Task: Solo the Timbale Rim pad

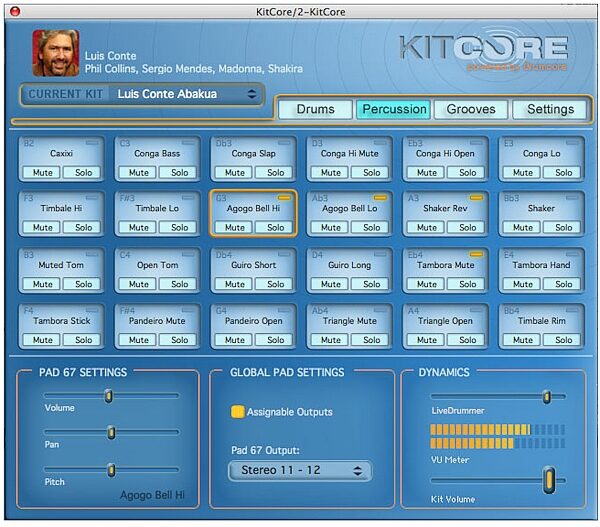Action: [563, 340]
